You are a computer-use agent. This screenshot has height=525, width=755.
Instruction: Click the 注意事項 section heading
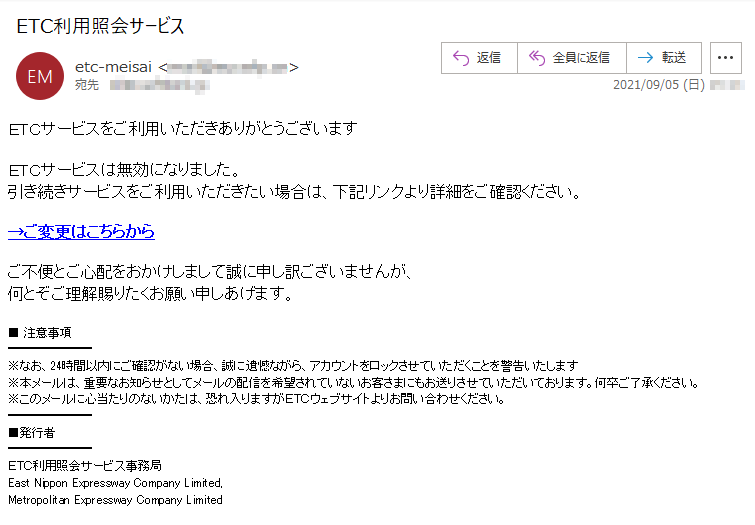pyautogui.click(x=47, y=333)
